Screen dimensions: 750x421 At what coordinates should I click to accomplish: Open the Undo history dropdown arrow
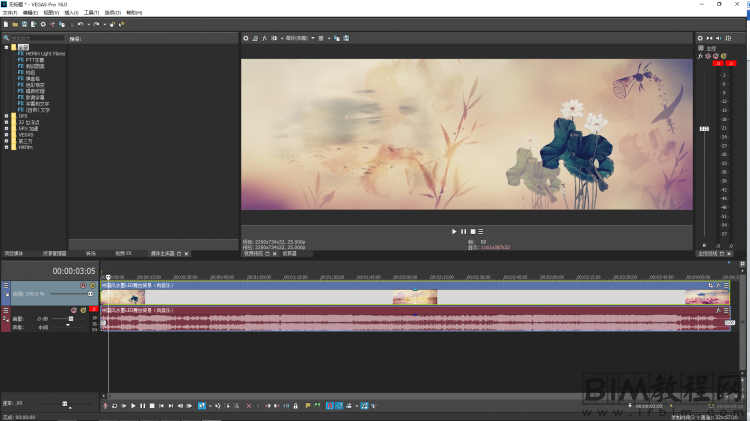[88, 24]
